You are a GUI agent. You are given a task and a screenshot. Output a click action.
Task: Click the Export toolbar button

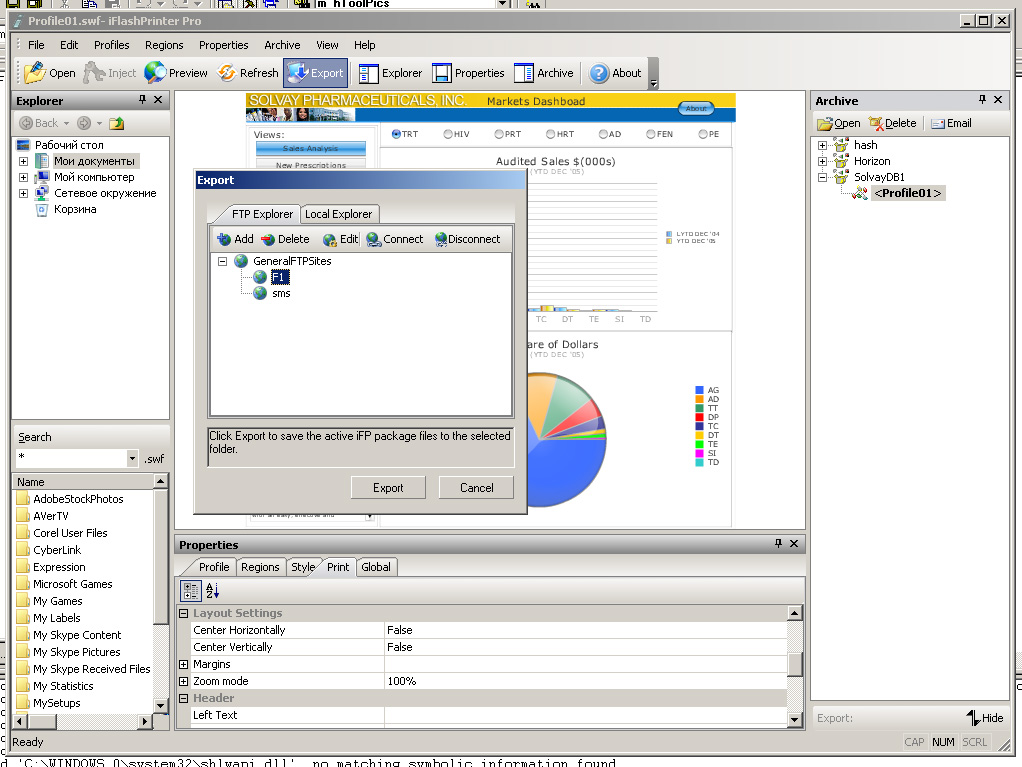[315, 73]
